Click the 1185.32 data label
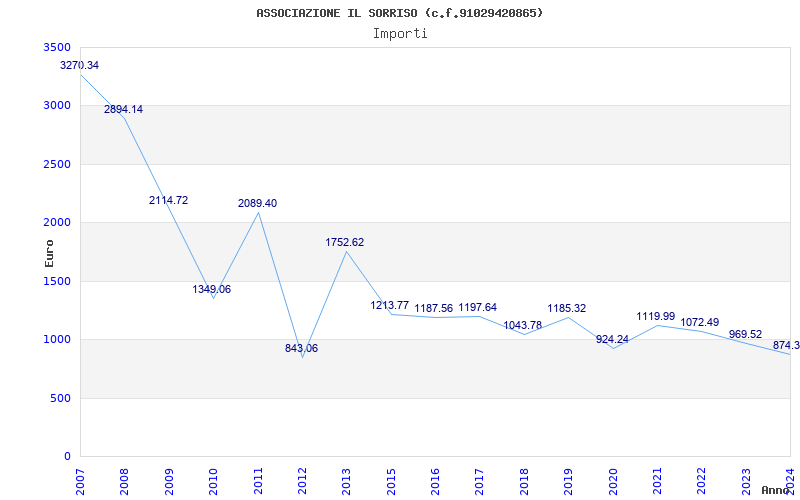The width and height of the screenshot is (800, 500). pyautogui.click(x=567, y=308)
